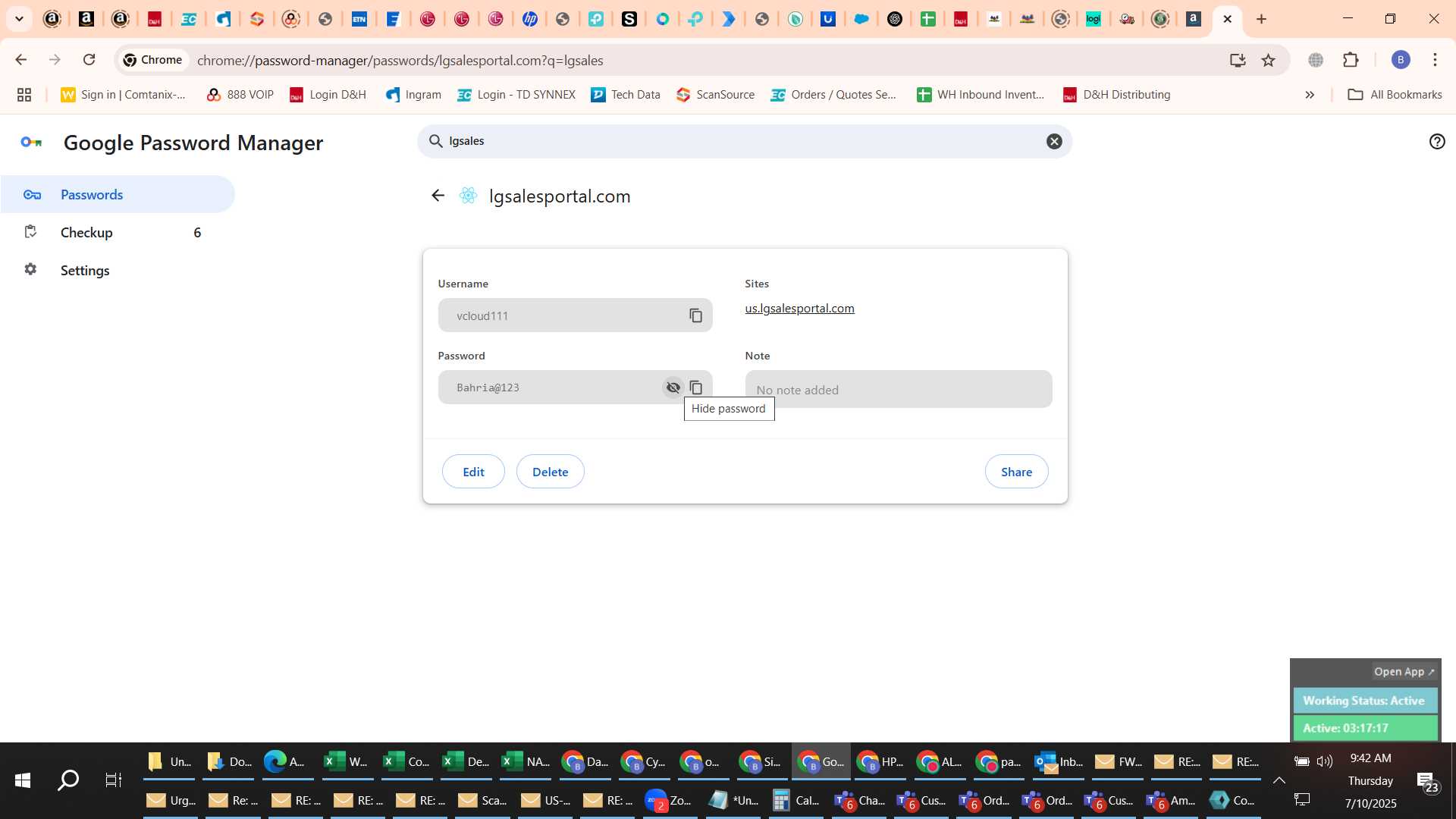Image resolution: width=1456 pixels, height=819 pixels.
Task: Open the Sign in Comtanix bookmark
Action: 124,95
